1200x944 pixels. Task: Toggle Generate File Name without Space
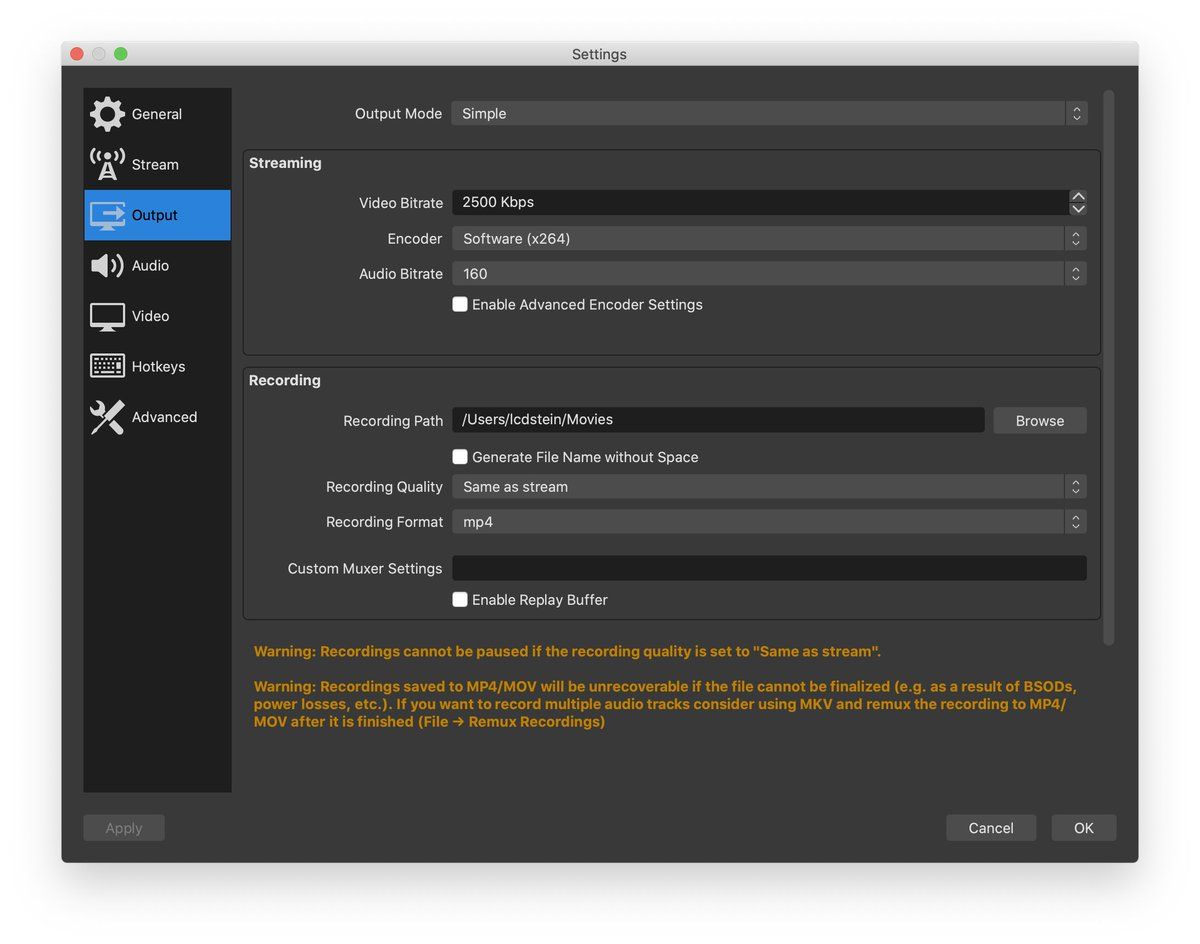(x=460, y=457)
